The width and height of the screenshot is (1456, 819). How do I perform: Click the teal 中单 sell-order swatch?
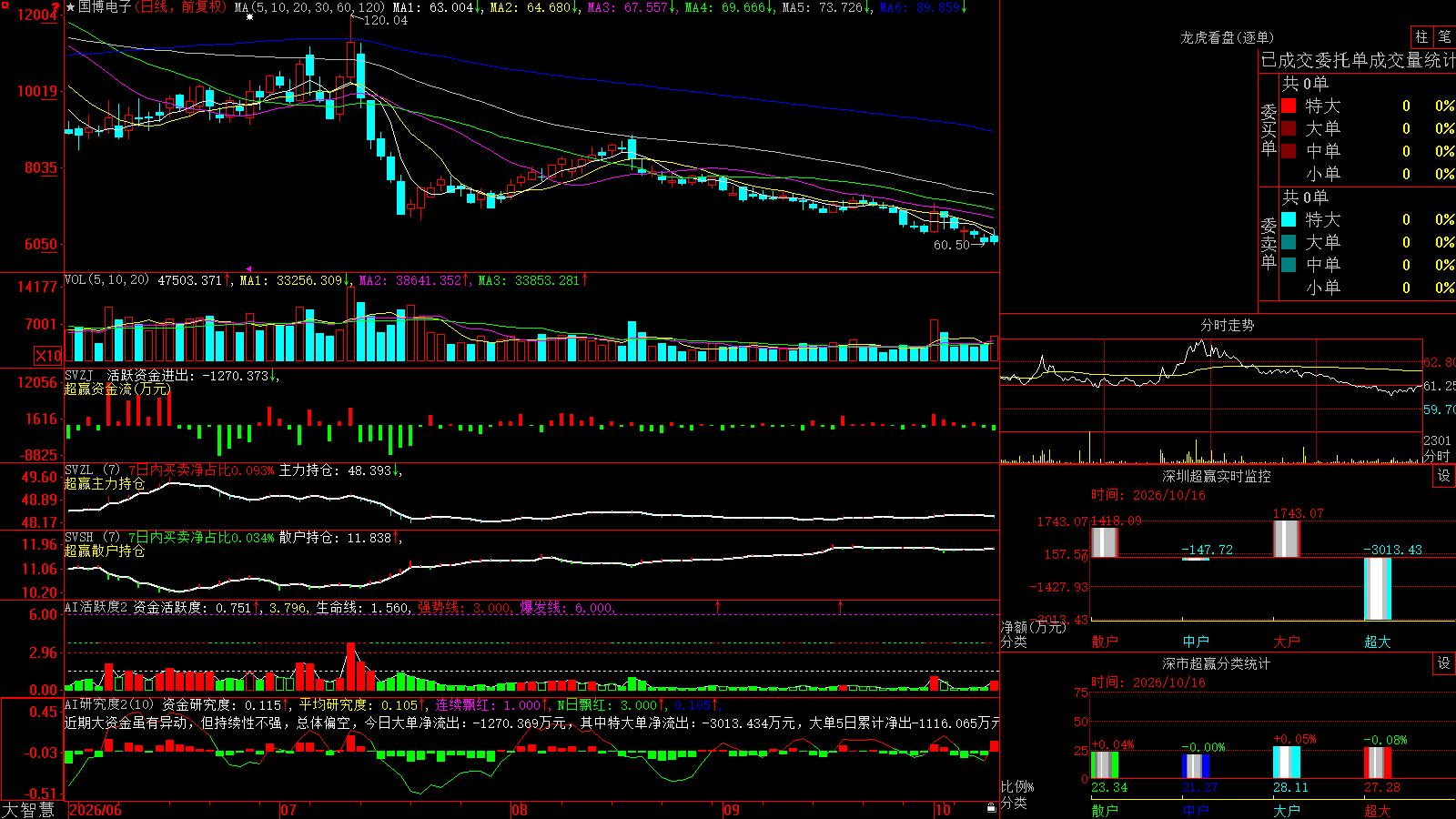point(1289,265)
